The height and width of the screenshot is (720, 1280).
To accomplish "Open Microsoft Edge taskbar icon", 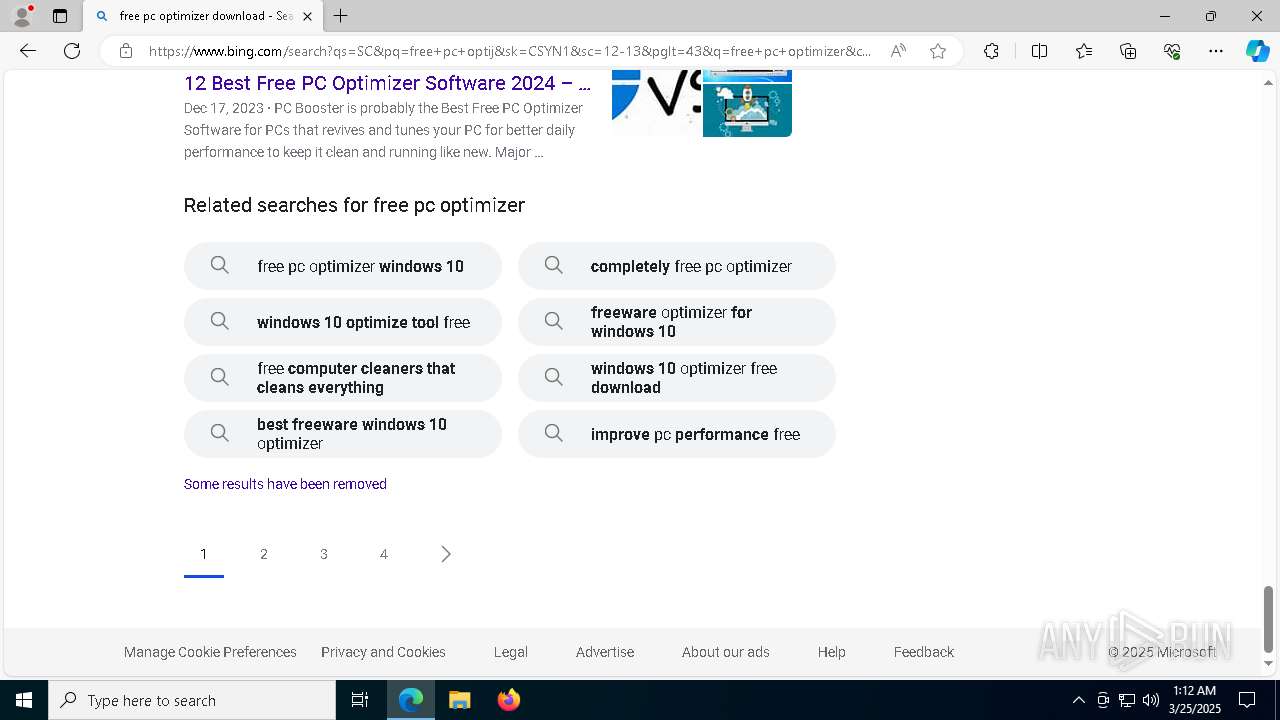I will tap(411, 700).
